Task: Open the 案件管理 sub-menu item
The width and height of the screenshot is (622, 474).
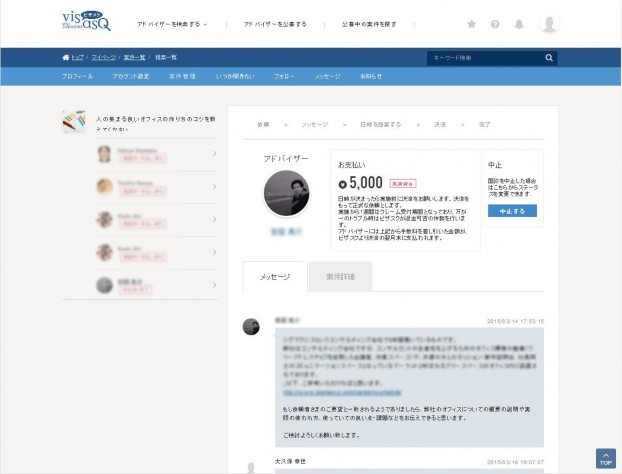Action: (x=182, y=76)
